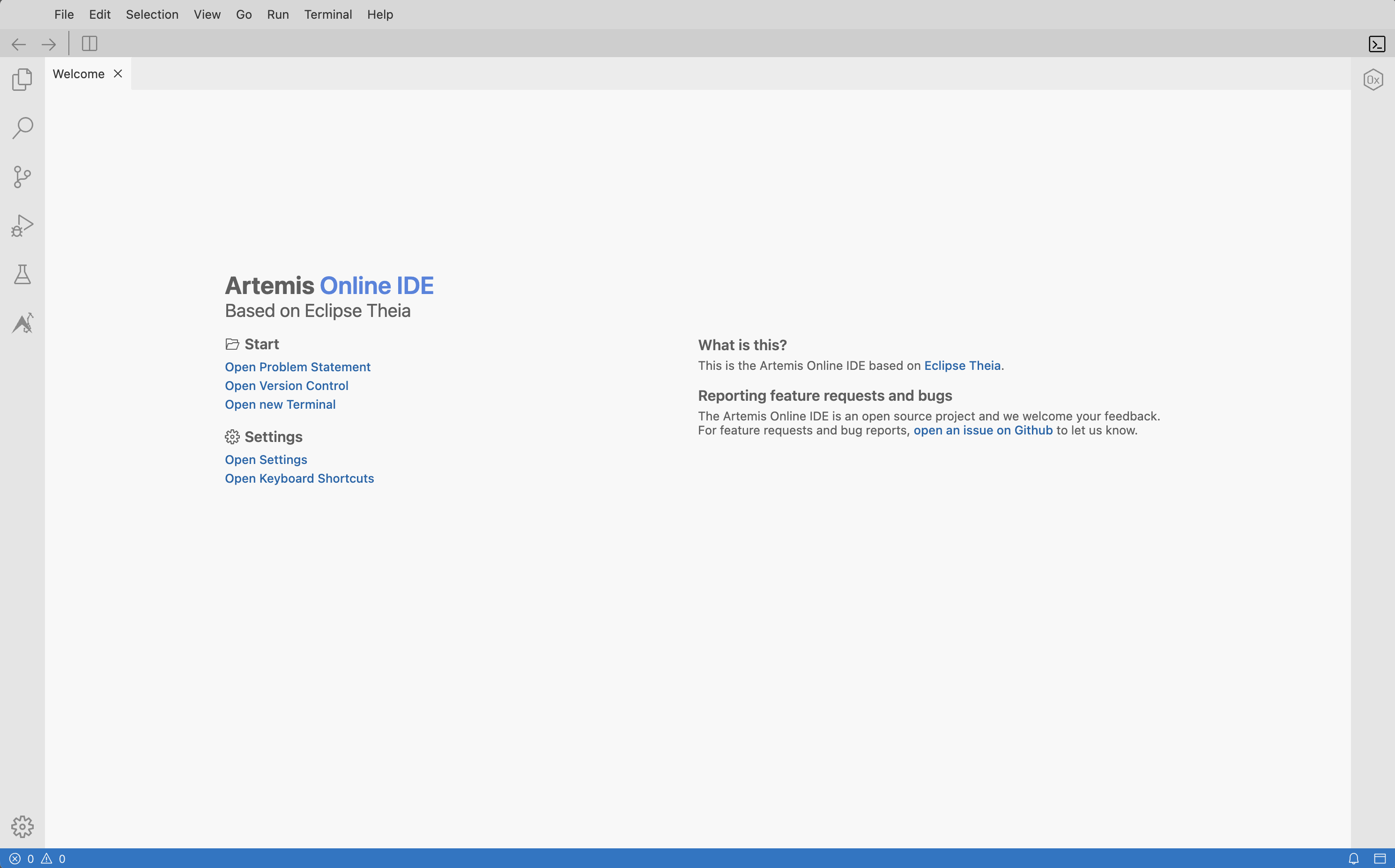Open the Terminal menu

pos(328,15)
